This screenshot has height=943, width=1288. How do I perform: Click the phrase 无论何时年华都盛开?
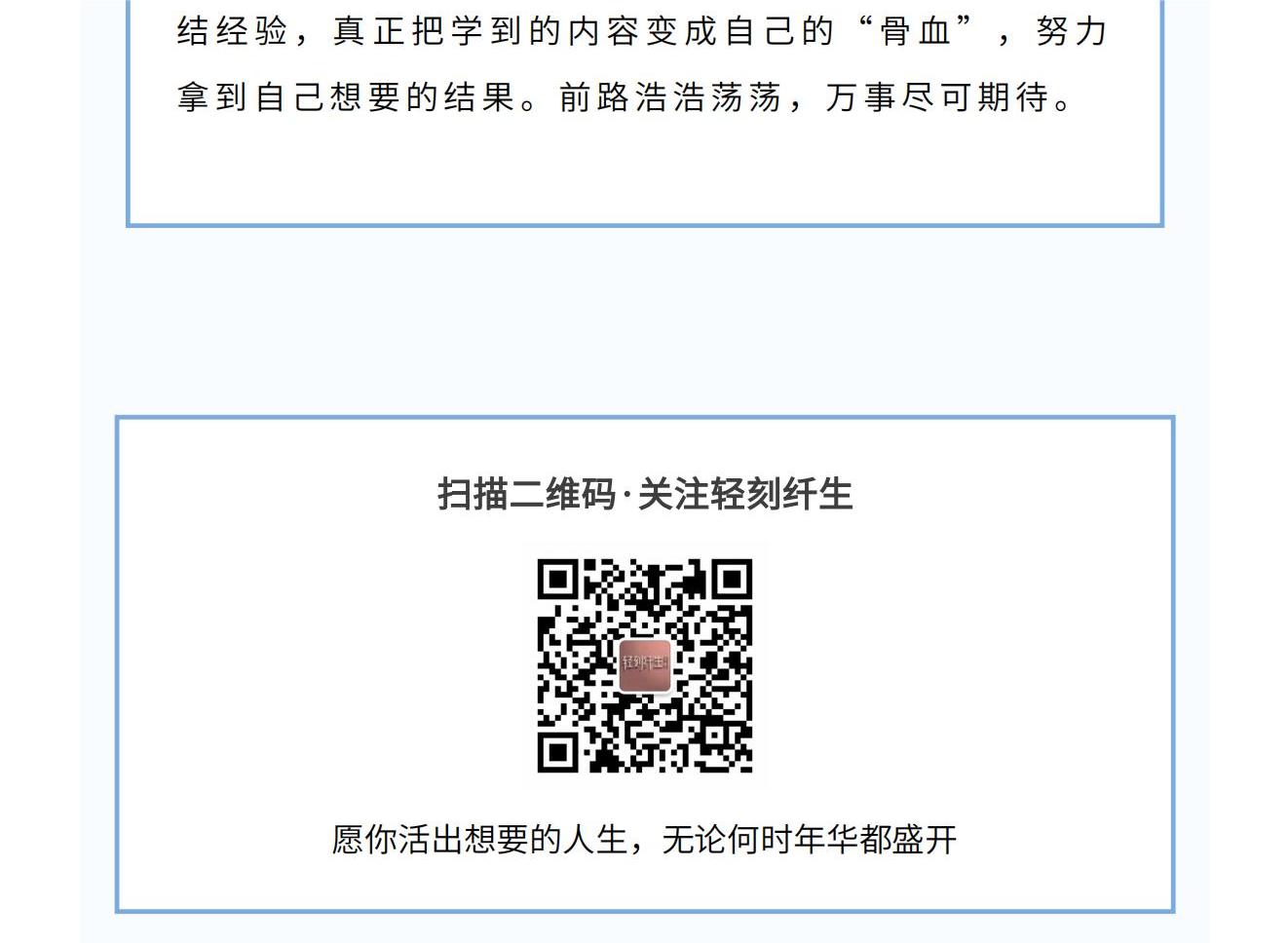[x=810, y=839]
